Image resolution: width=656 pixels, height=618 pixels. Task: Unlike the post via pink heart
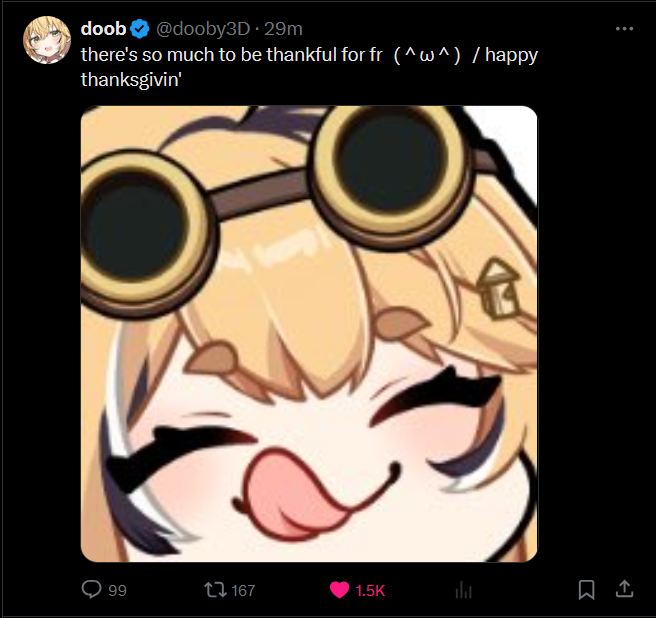[339, 590]
